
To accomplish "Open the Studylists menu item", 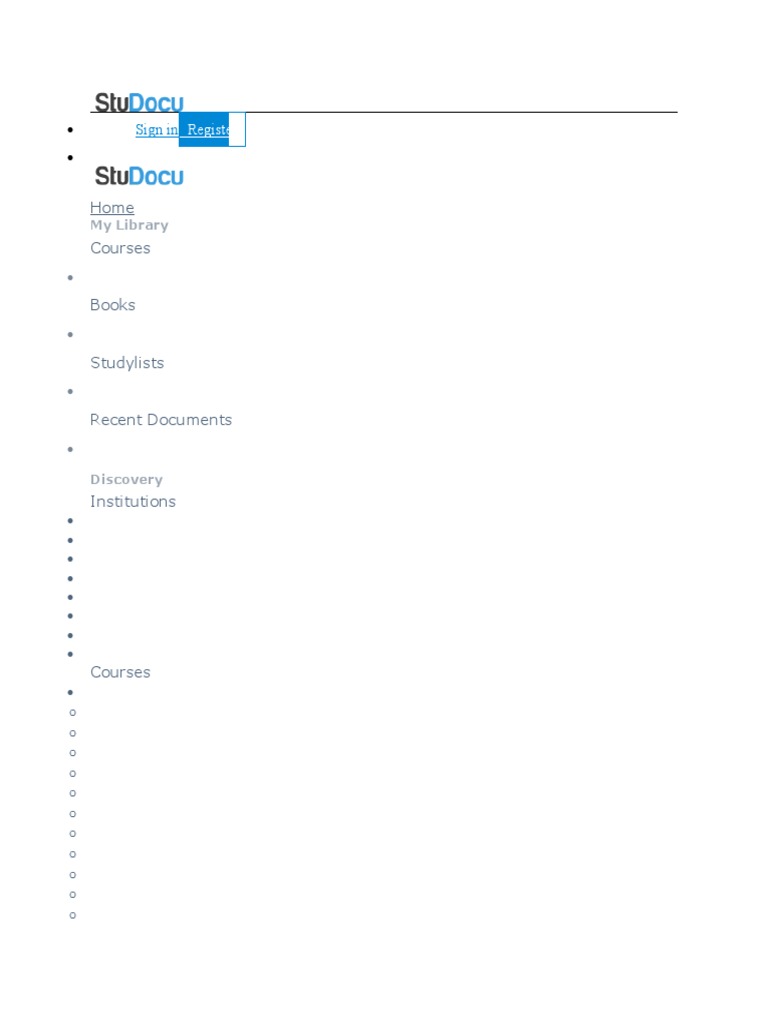I will click(x=127, y=362).
